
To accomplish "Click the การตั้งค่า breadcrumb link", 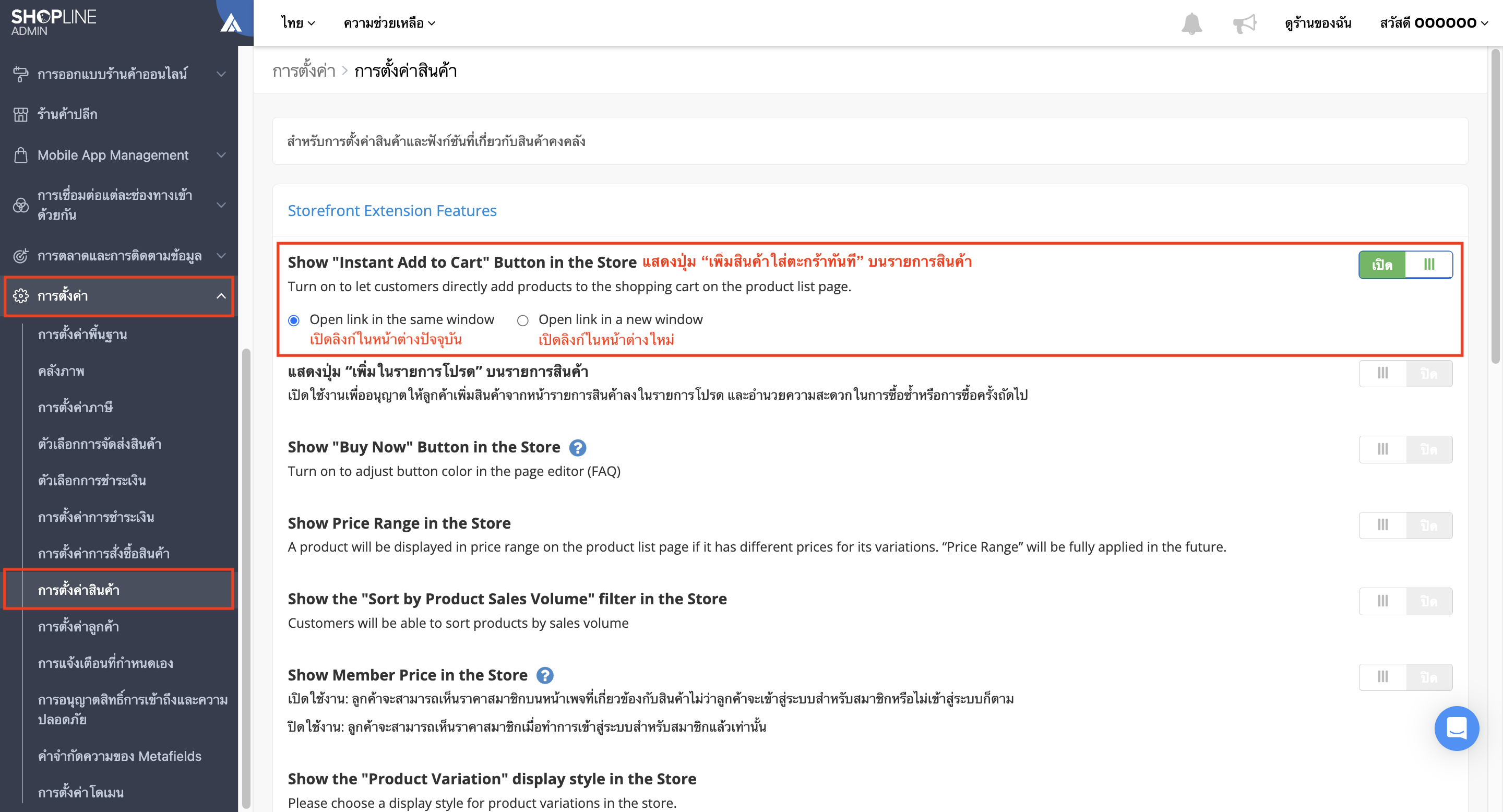I will [303, 70].
